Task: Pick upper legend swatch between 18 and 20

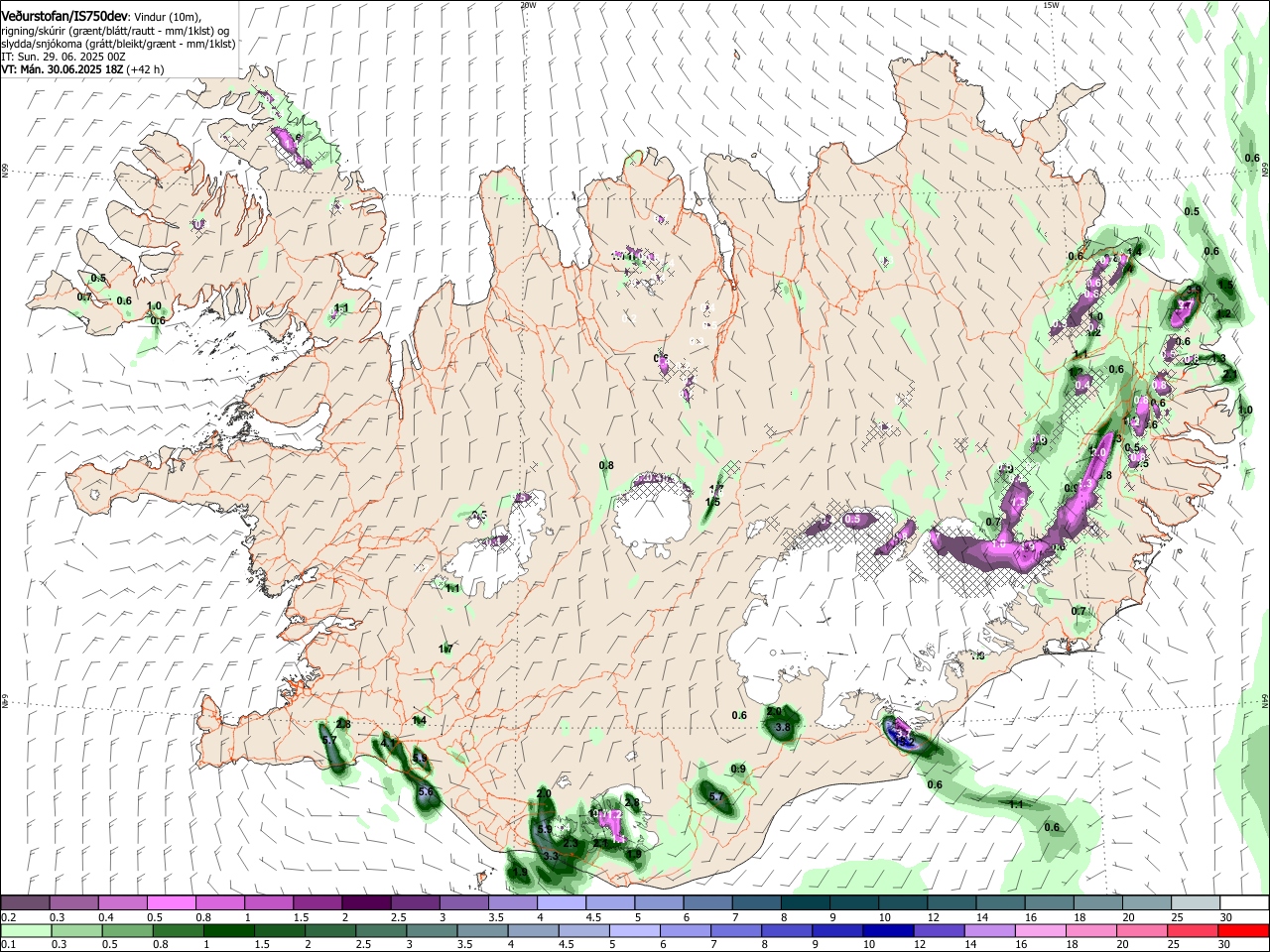Action: tap(1098, 903)
